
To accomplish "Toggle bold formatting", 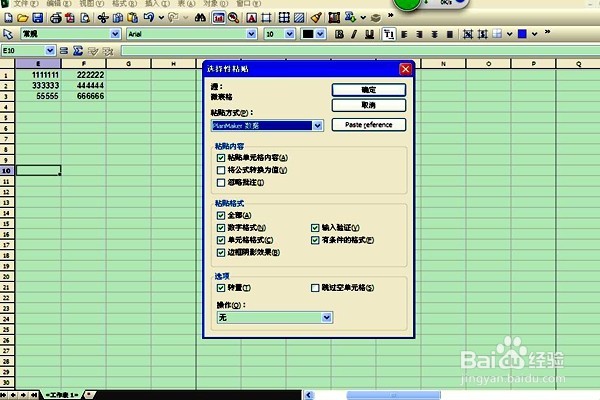I will [x=339, y=34].
